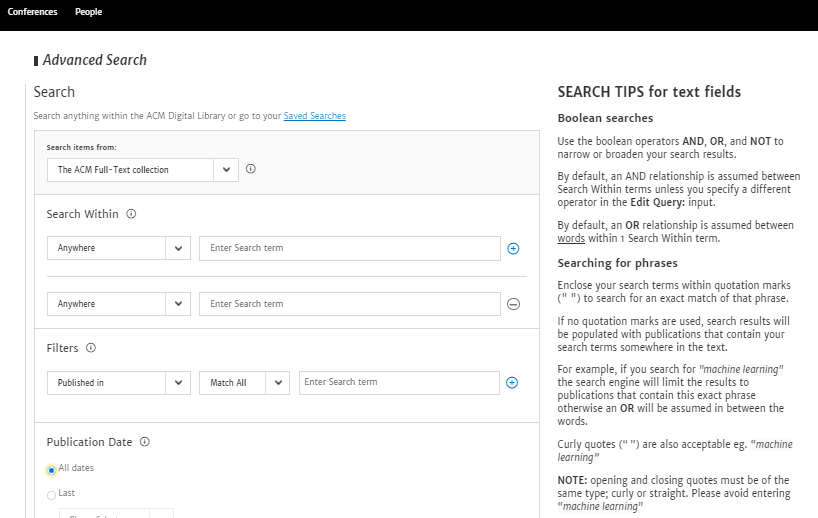The width and height of the screenshot is (818, 518).
Task: Open the Match All dropdown
Action: 244,383
